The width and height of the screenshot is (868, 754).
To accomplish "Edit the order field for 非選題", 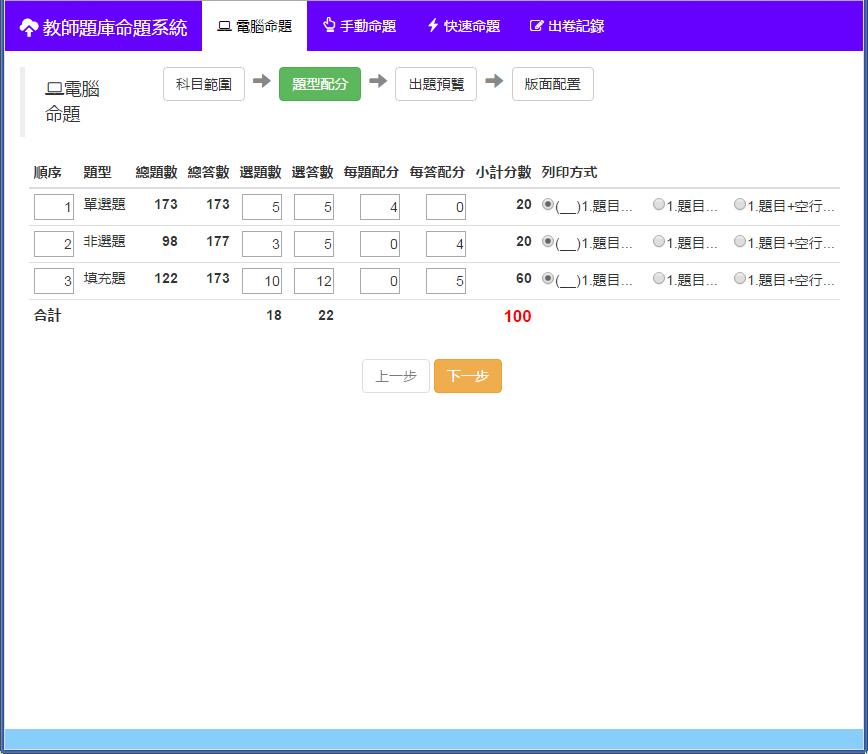I will [54, 244].
